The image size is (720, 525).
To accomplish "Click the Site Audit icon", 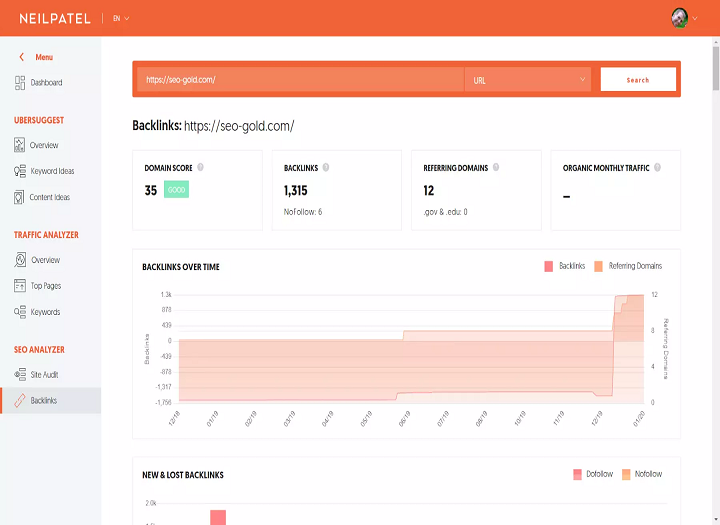I will click(x=20, y=374).
